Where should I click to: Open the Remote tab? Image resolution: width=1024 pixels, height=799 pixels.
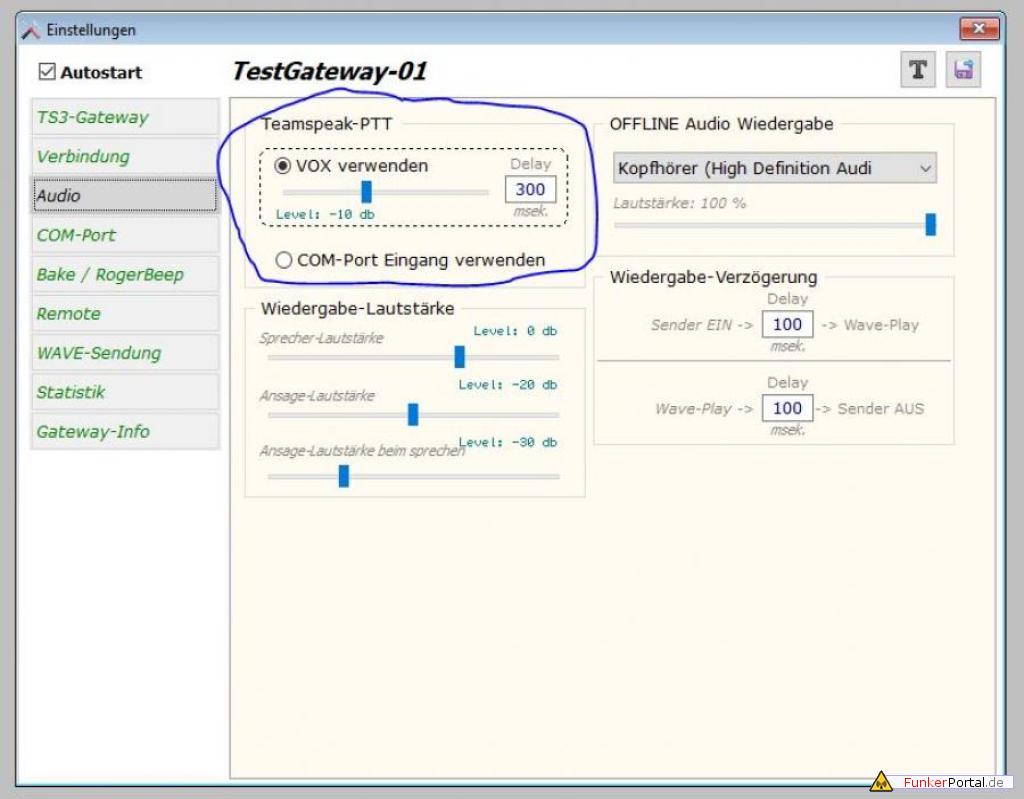[x=124, y=313]
